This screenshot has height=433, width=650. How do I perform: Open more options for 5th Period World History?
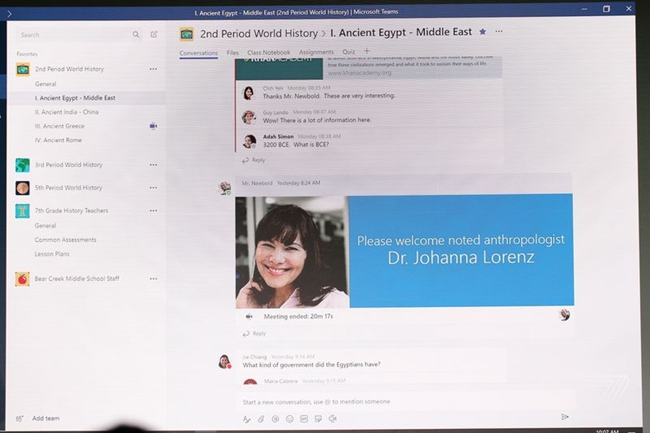pyautogui.click(x=153, y=188)
